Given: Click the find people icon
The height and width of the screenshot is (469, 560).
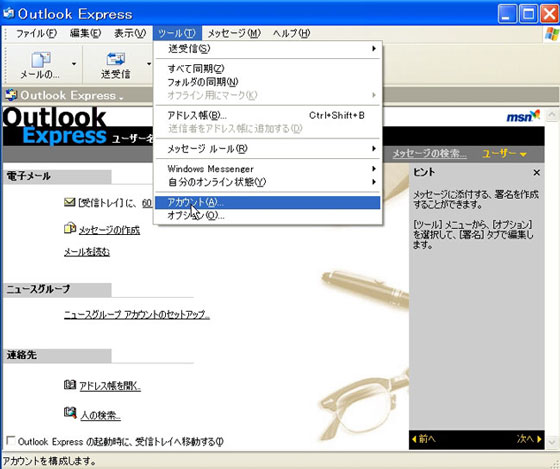Looking at the screenshot, I should coord(70,413).
